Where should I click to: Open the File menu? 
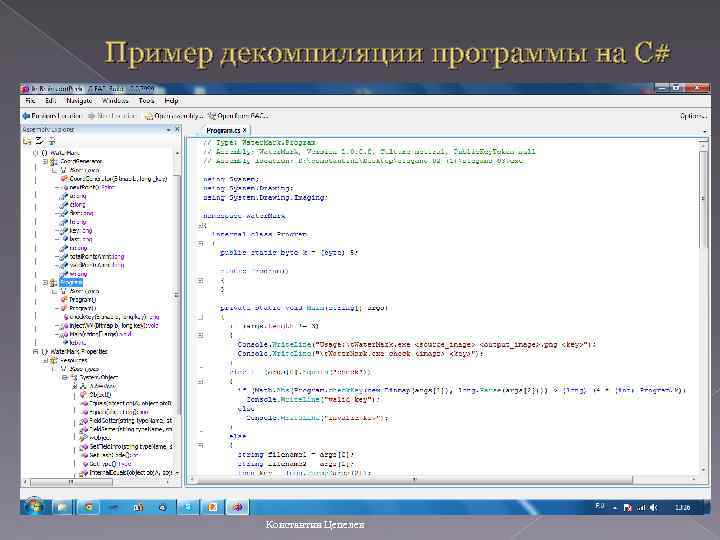(30, 101)
